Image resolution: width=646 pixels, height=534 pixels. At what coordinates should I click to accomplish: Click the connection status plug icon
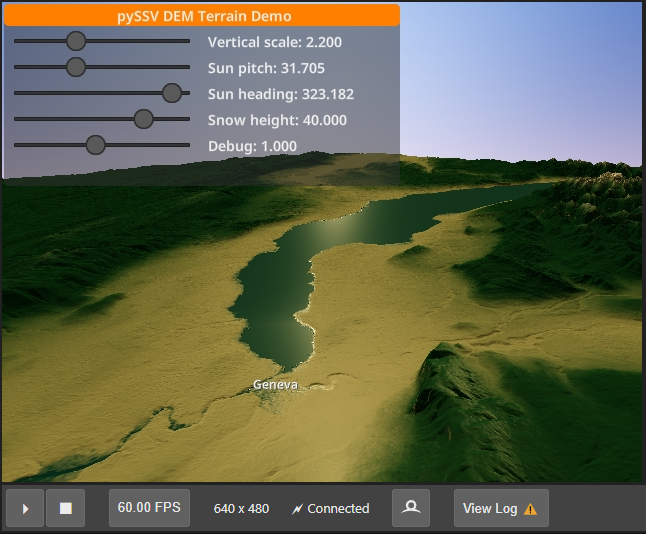(297, 509)
